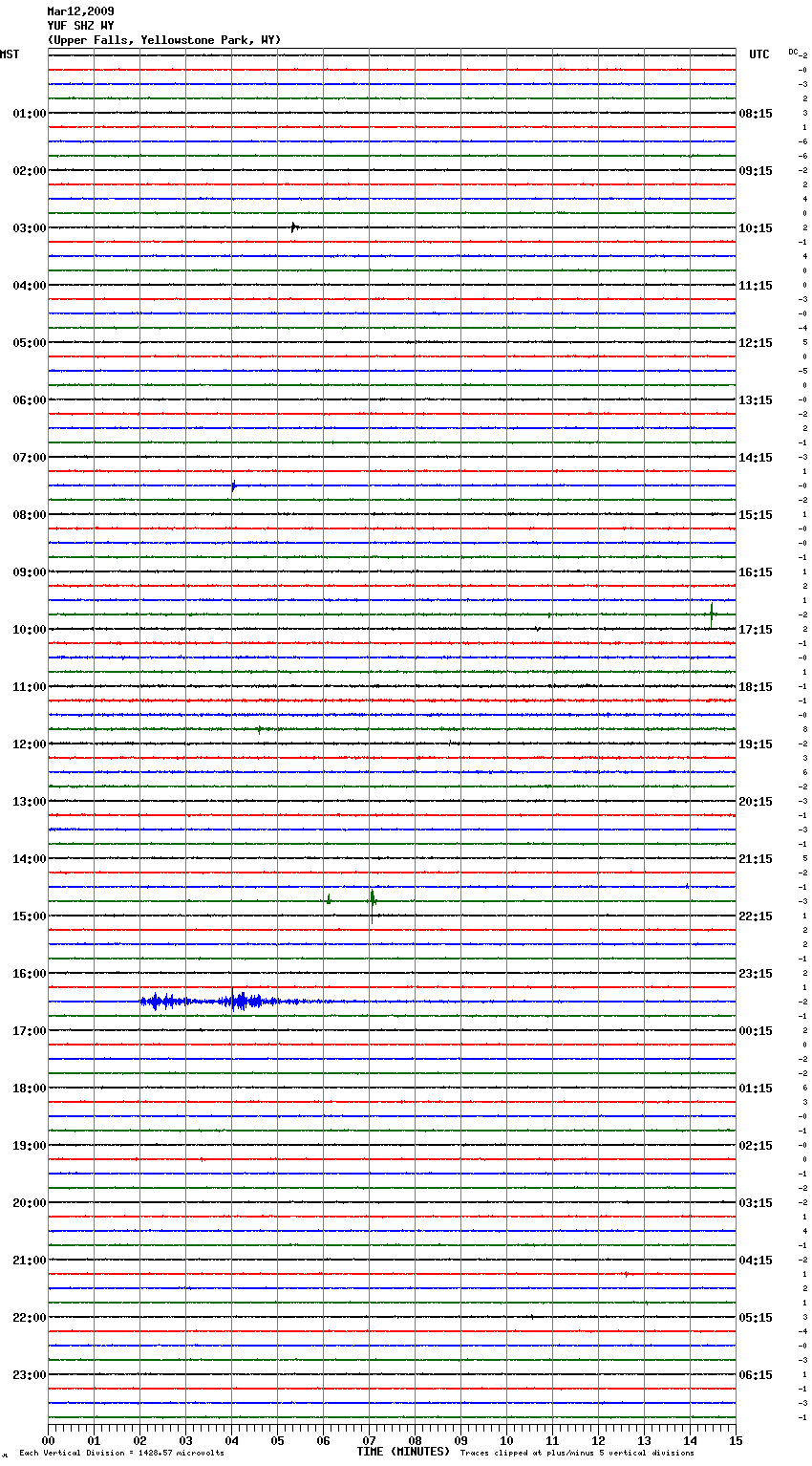
Task: Click the "22:15" UTC time label
Action: point(756,916)
